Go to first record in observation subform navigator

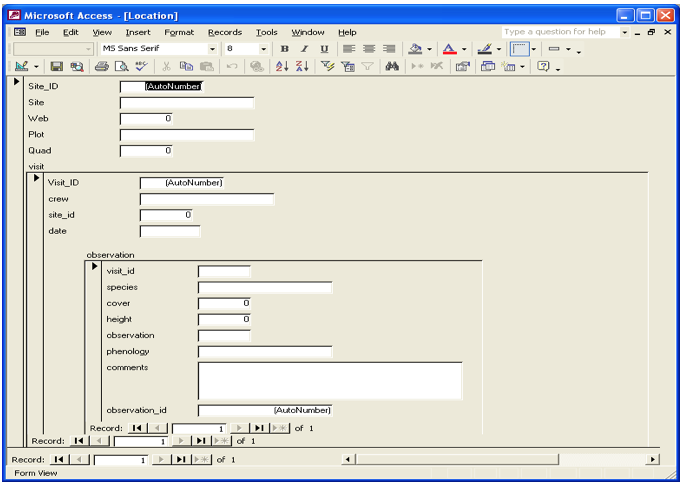pos(137,428)
